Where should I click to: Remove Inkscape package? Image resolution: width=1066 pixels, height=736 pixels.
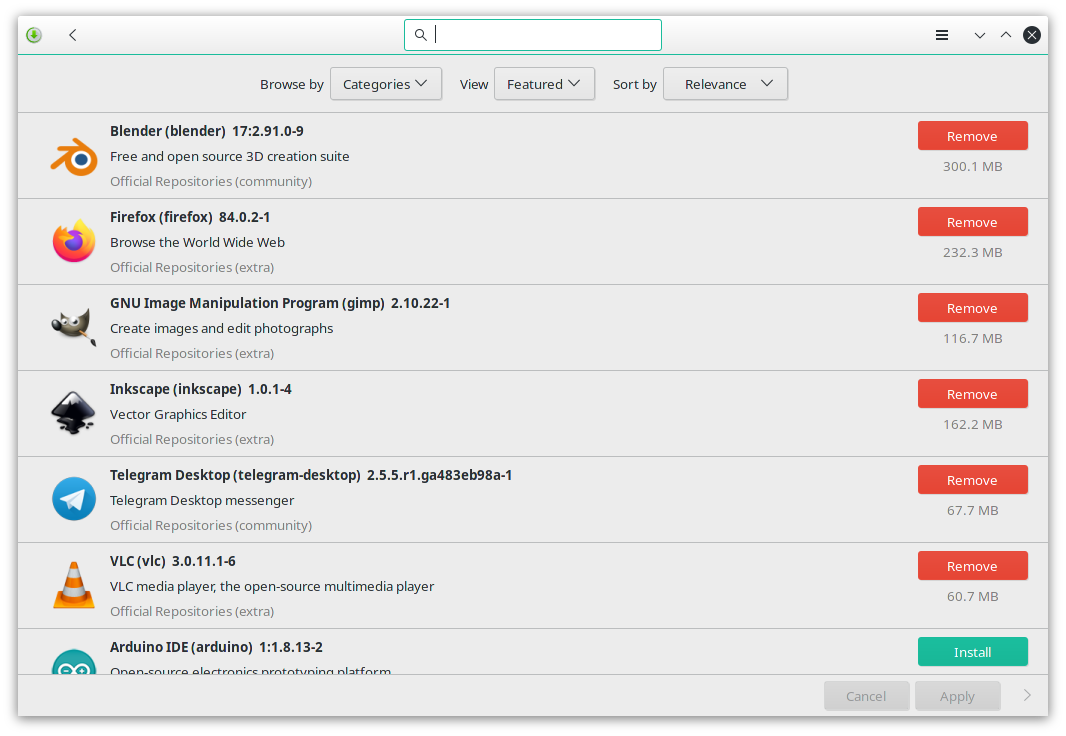click(972, 394)
